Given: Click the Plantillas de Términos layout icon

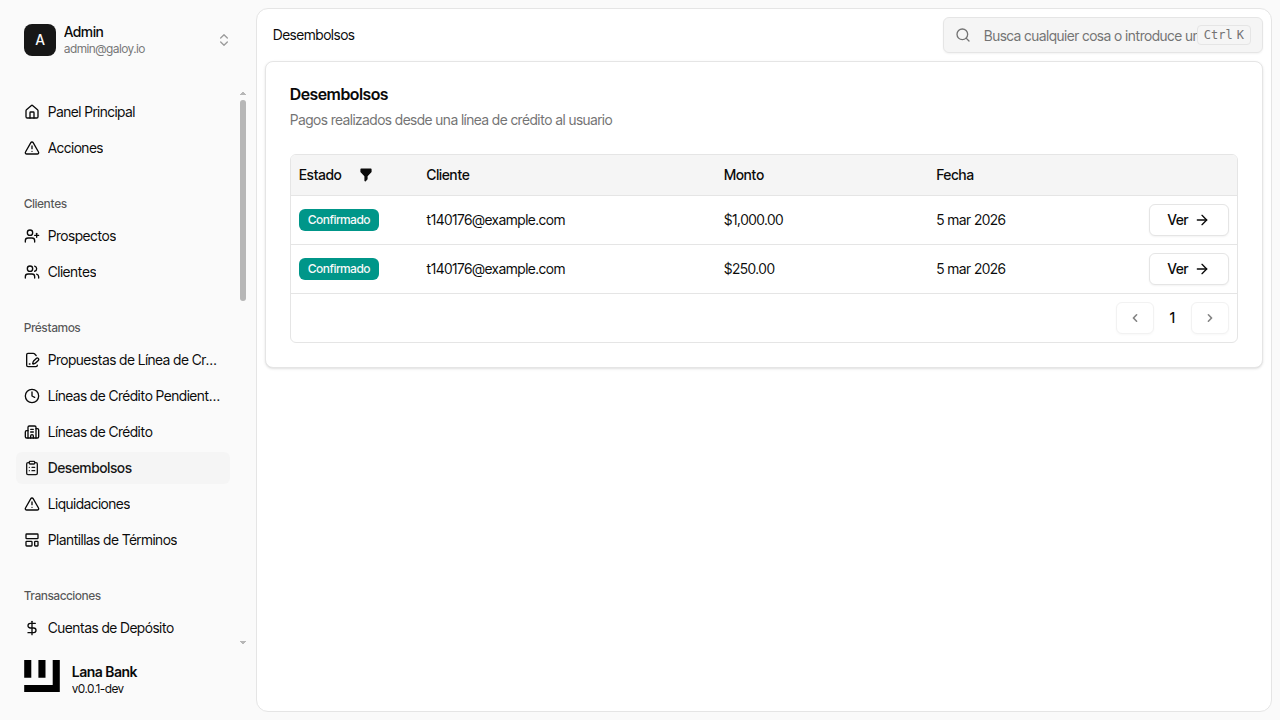Looking at the screenshot, I should click(32, 540).
